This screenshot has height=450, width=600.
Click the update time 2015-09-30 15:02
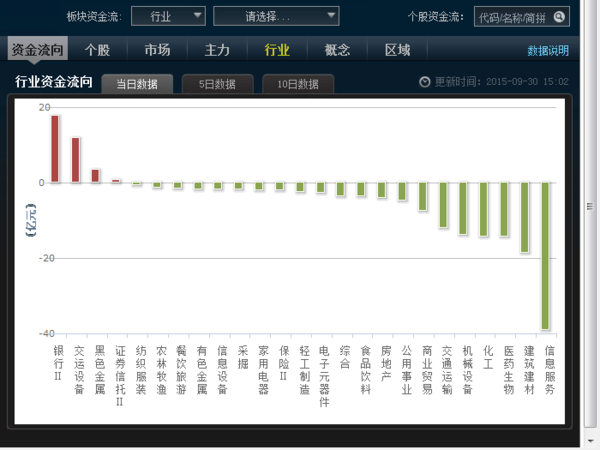pyautogui.click(x=527, y=82)
